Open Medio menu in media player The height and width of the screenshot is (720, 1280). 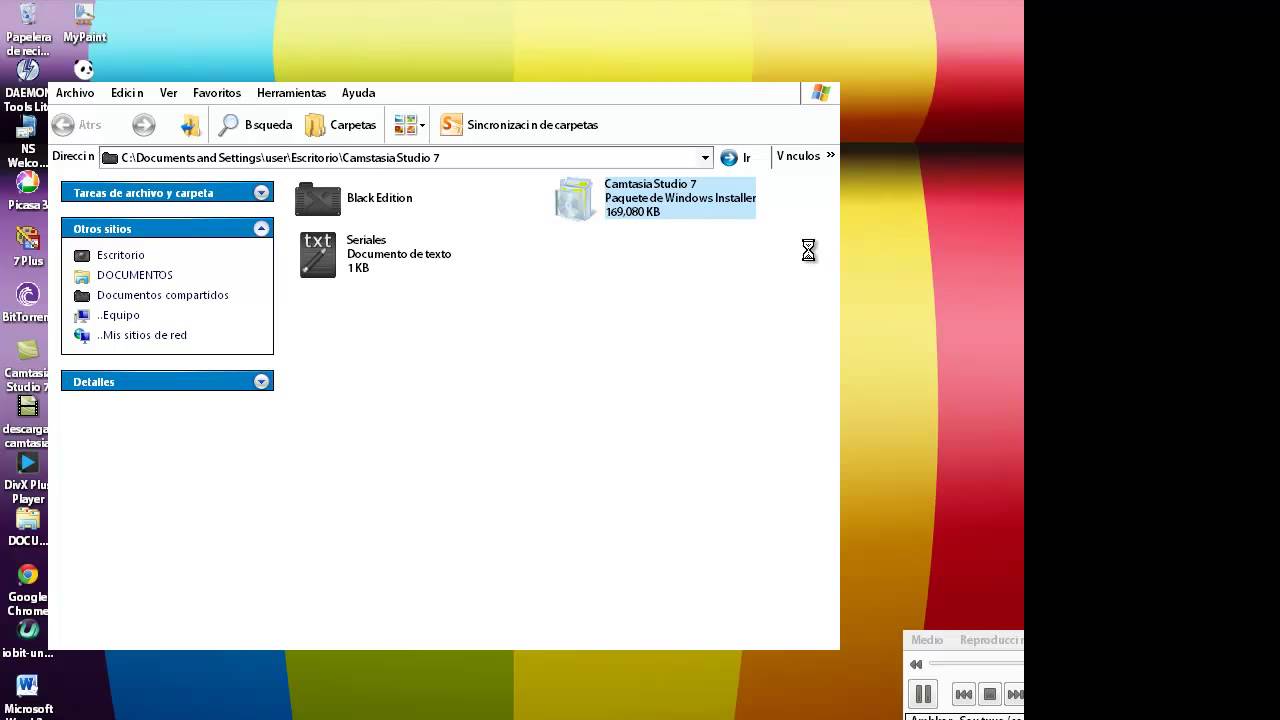927,640
